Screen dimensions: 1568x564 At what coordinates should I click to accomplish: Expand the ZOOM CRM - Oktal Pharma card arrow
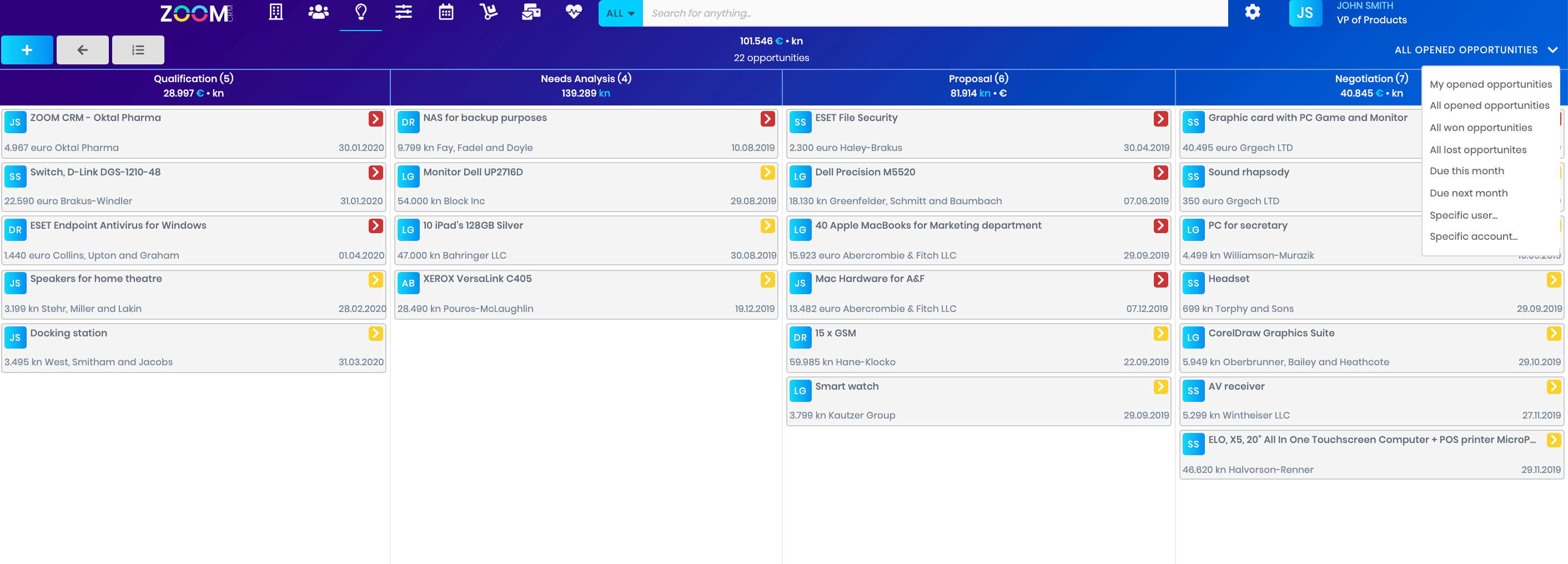(375, 120)
